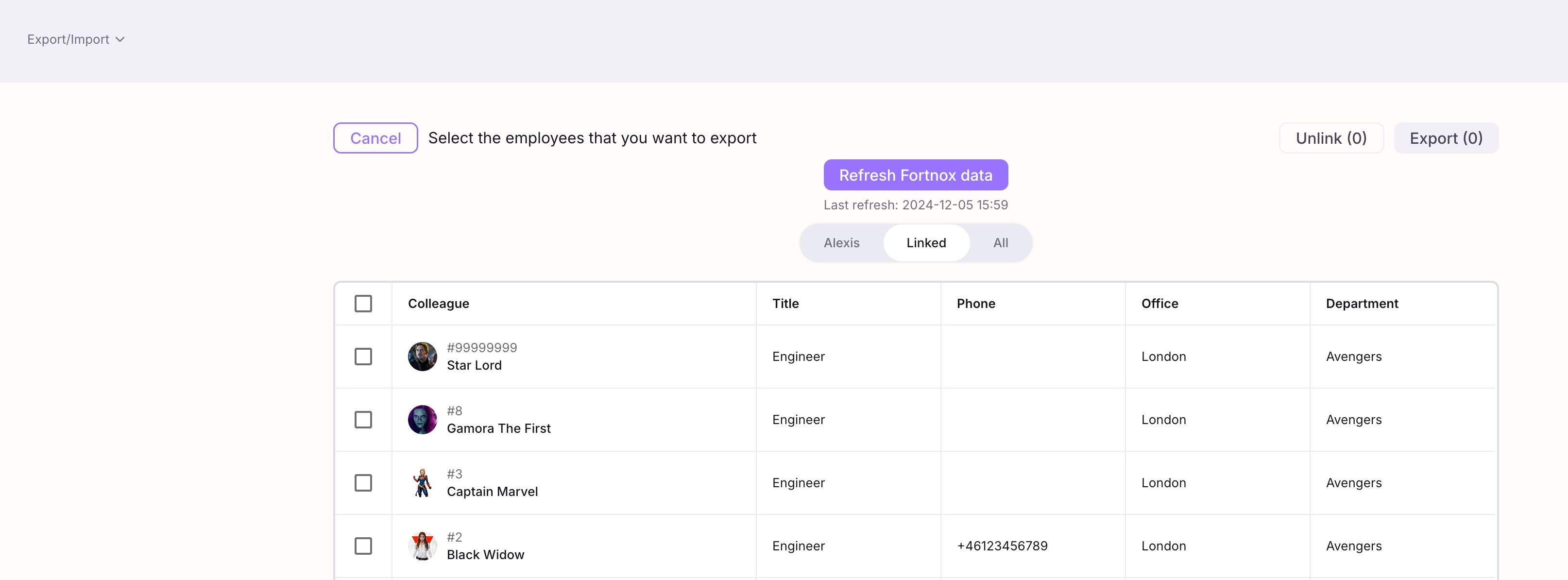This screenshot has height=580, width=1568.
Task: Check the Star Lord row checkbox
Action: [x=363, y=357]
